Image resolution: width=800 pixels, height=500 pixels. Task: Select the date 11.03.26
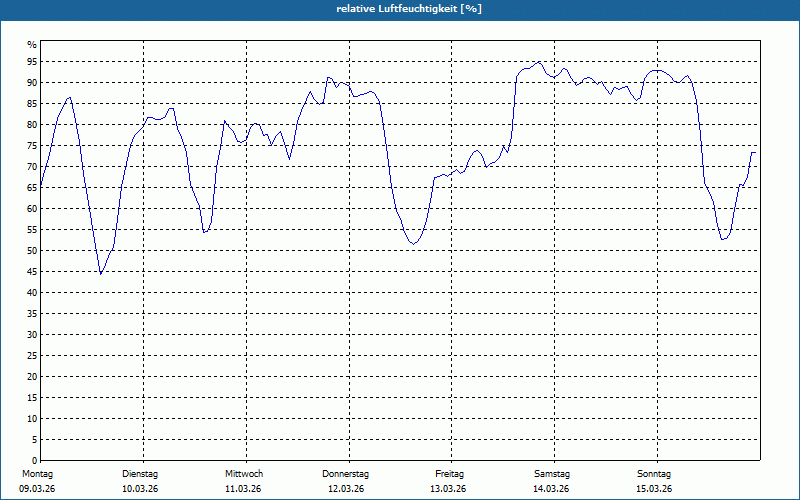(x=243, y=489)
